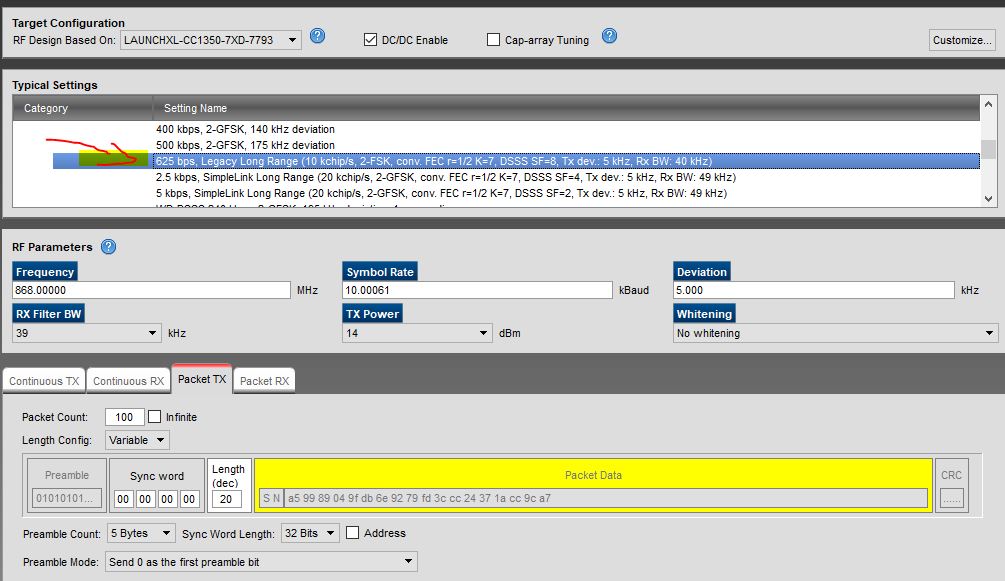Click the settings list scroll up arrow

(988, 104)
